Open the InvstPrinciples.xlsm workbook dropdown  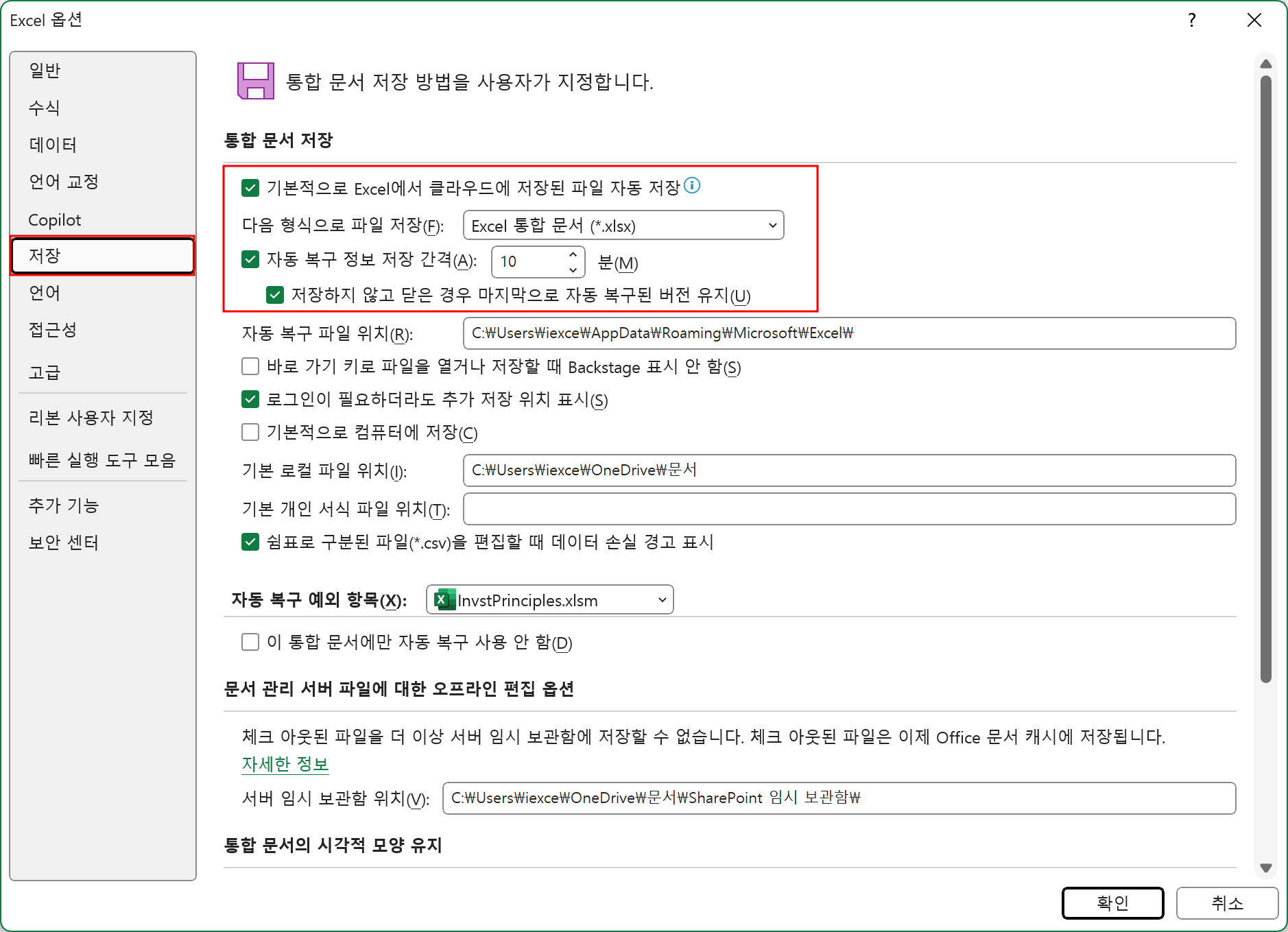(550, 599)
